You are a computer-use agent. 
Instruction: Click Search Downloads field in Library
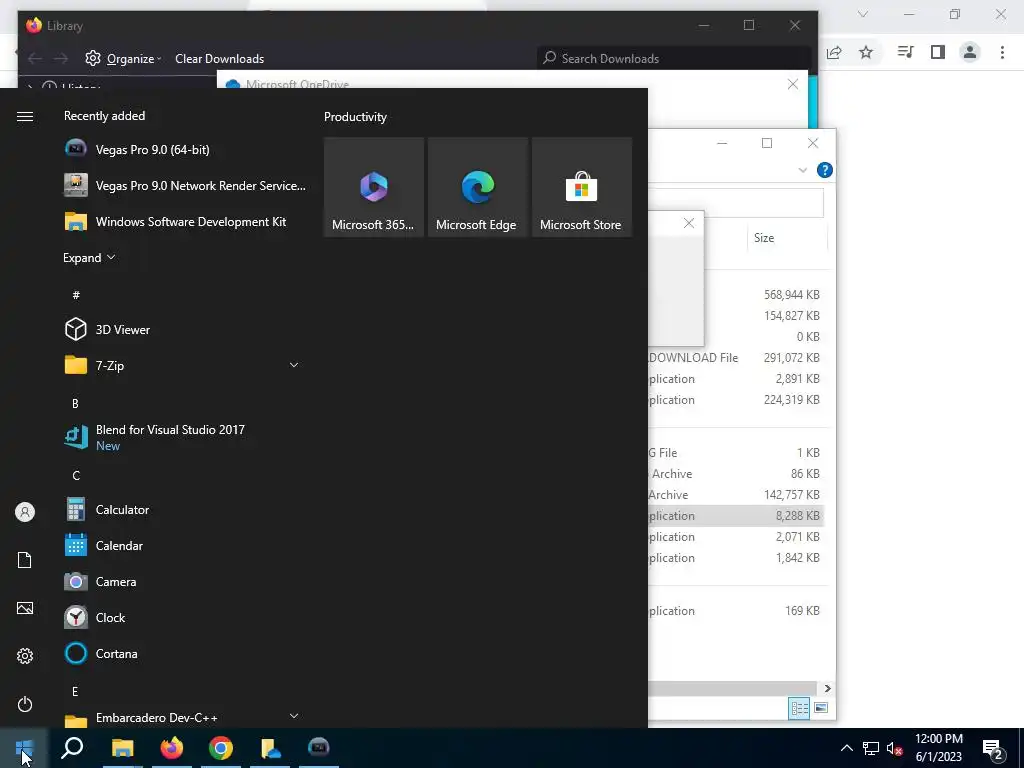click(673, 59)
